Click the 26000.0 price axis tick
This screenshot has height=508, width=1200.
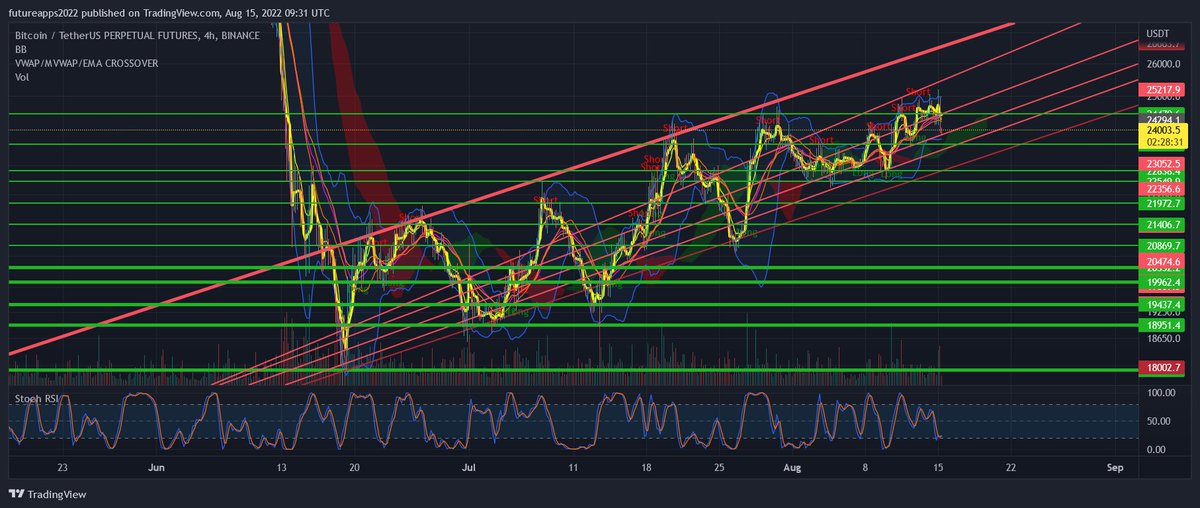coord(1164,64)
